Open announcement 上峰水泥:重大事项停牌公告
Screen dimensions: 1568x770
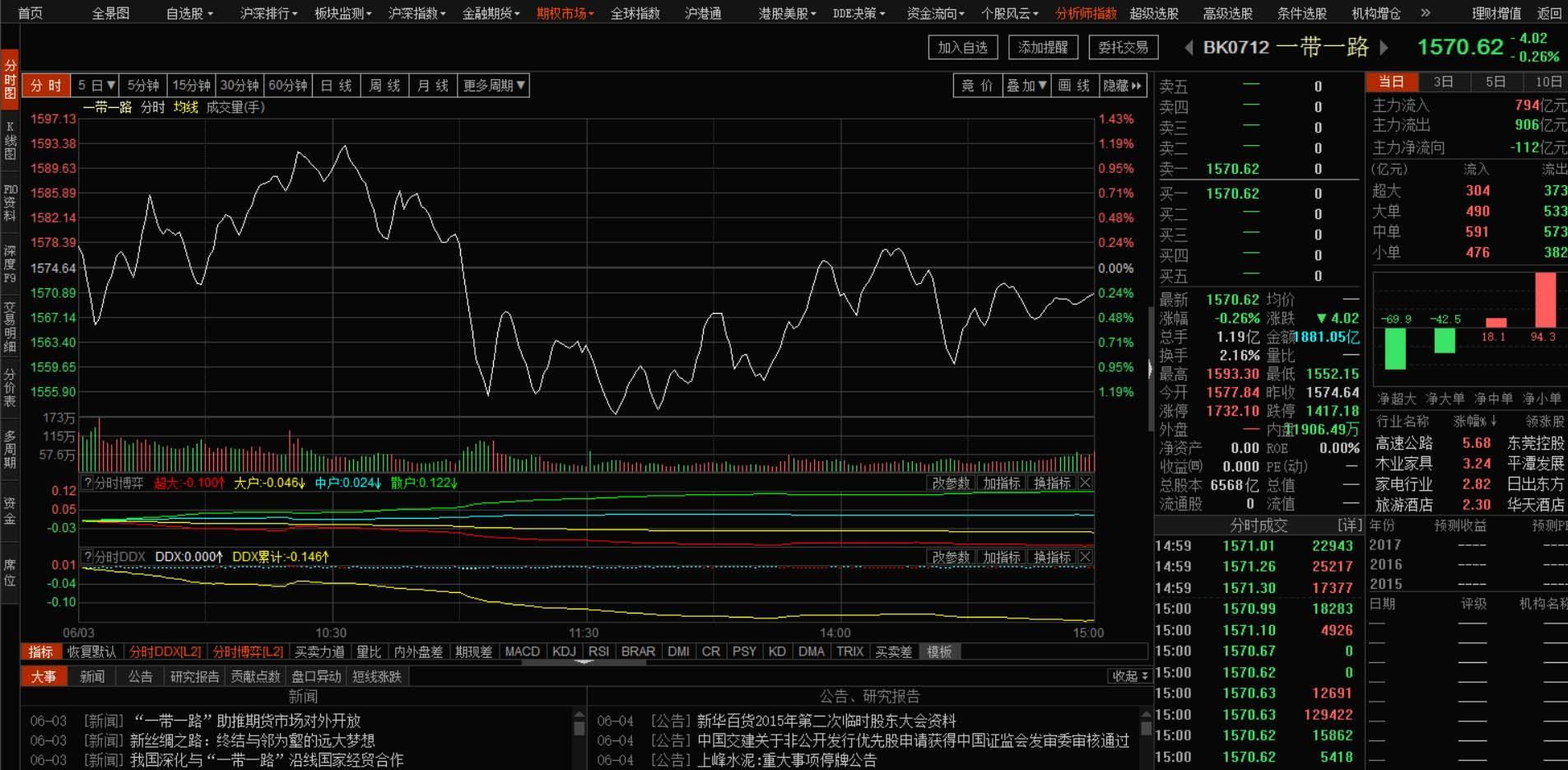pyautogui.click(x=786, y=760)
